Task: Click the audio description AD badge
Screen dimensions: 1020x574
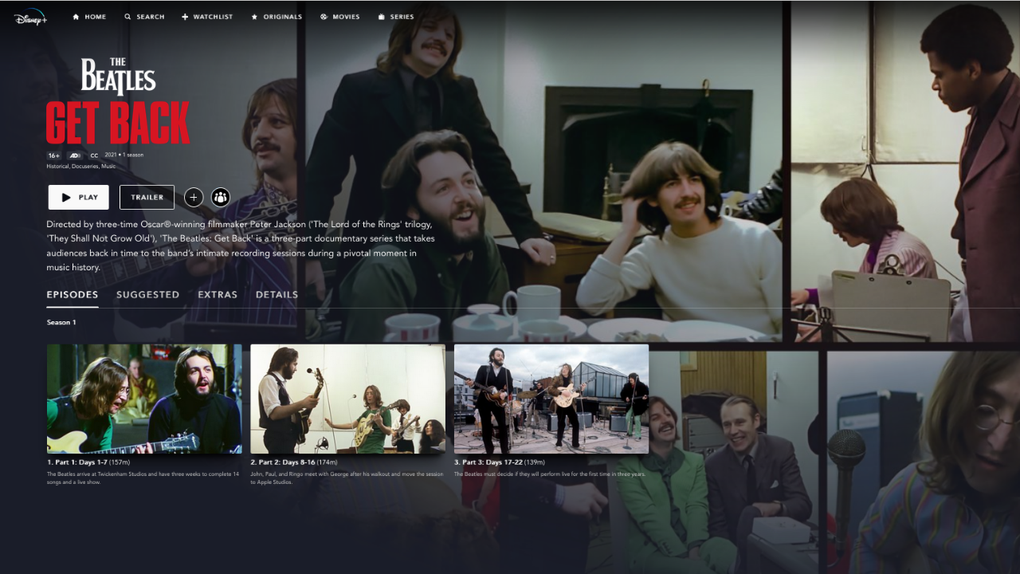Action: 75,156
